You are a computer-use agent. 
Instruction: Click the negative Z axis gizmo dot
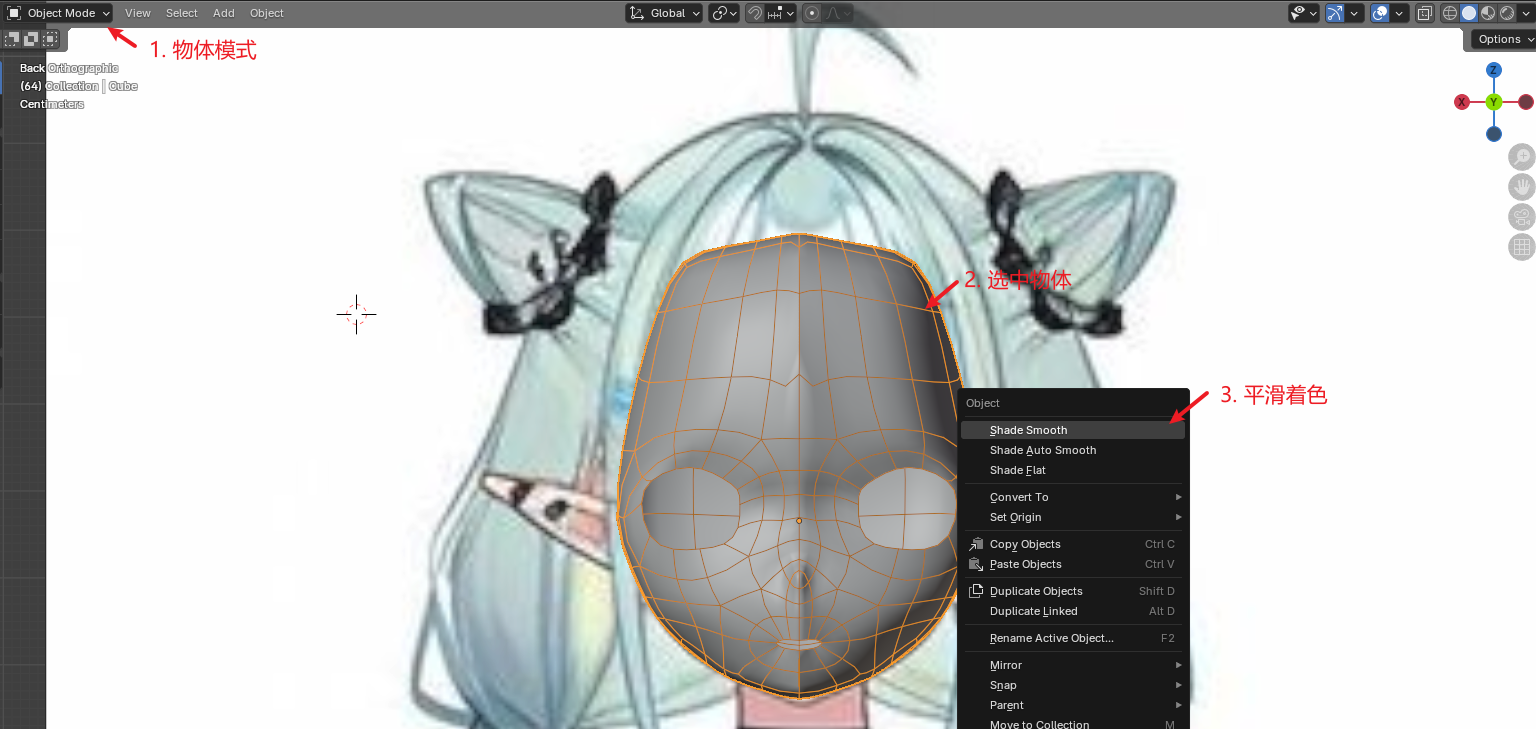click(1493, 134)
